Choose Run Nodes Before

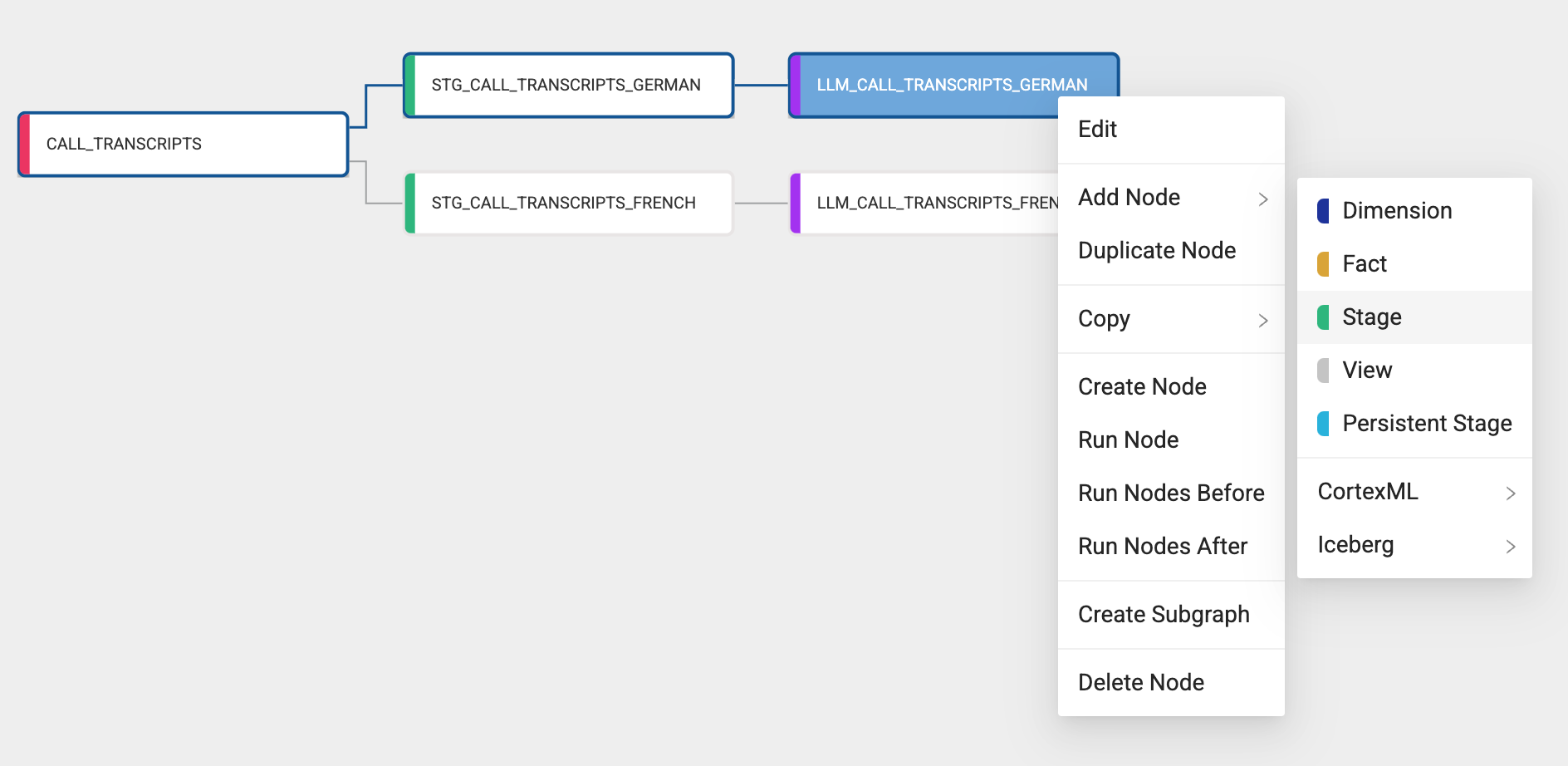[x=1171, y=493]
